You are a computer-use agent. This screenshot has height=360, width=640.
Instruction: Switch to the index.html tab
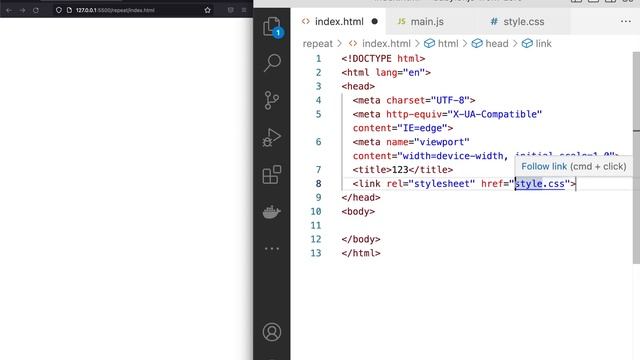339,22
